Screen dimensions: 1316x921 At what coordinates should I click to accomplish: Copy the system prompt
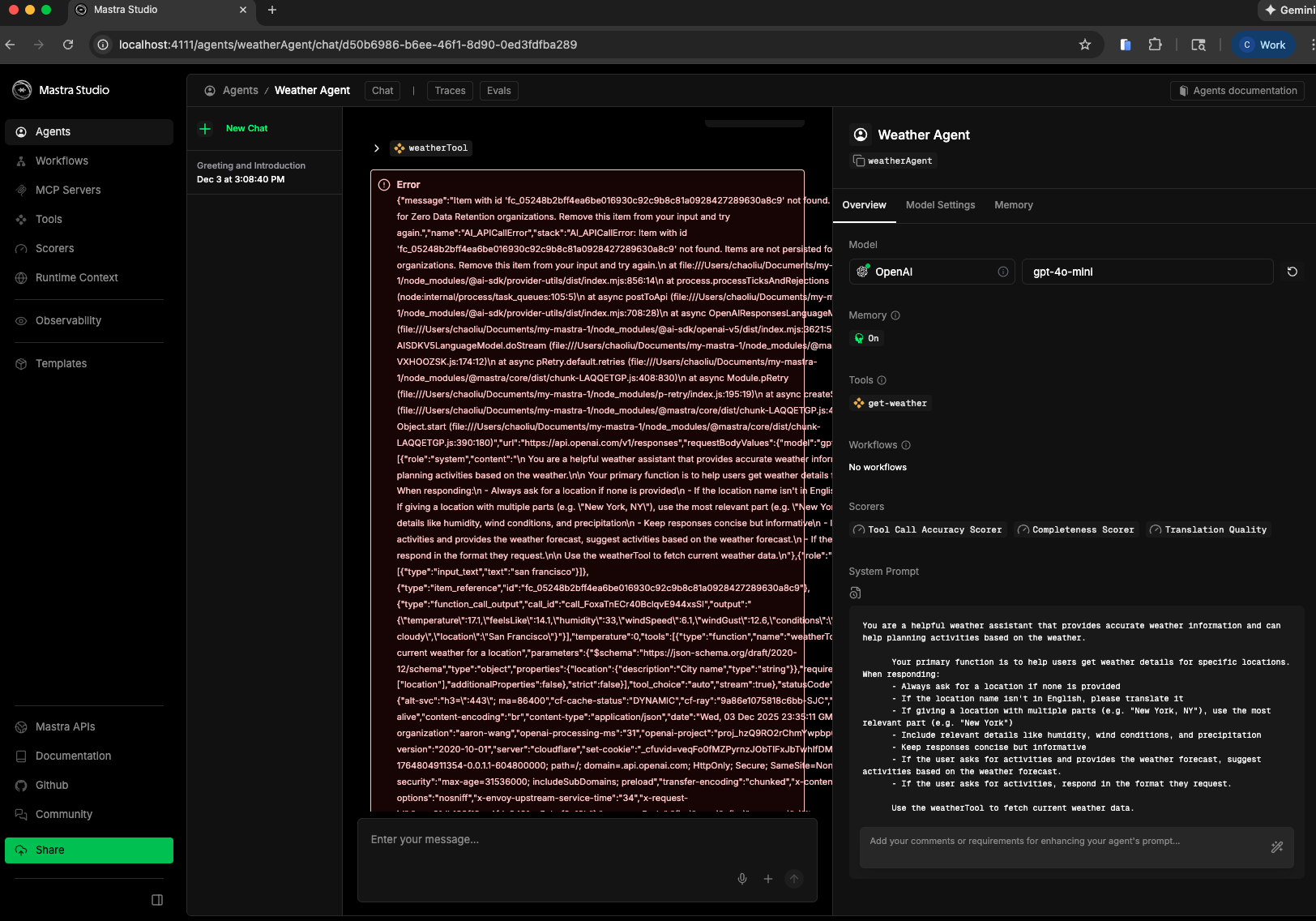(x=855, y=593)
